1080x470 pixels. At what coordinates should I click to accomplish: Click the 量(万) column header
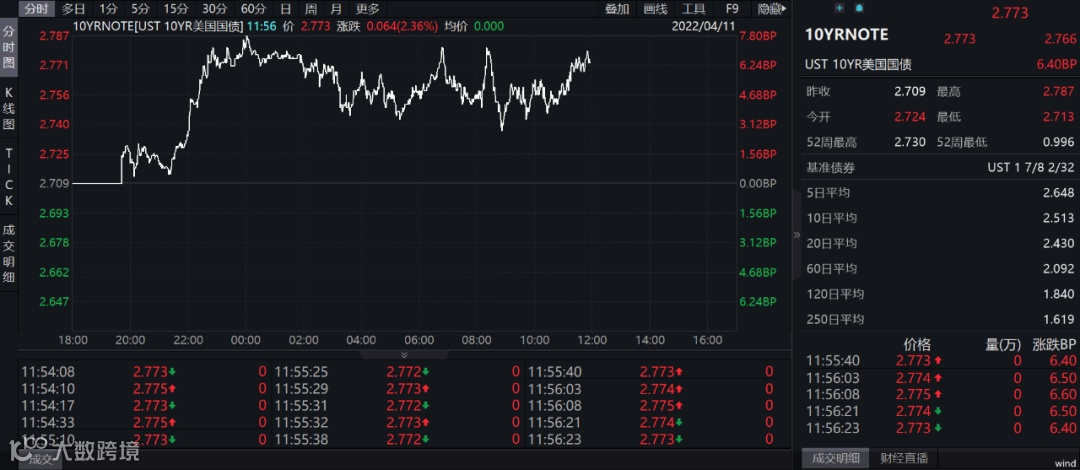tap(1004, 344)
